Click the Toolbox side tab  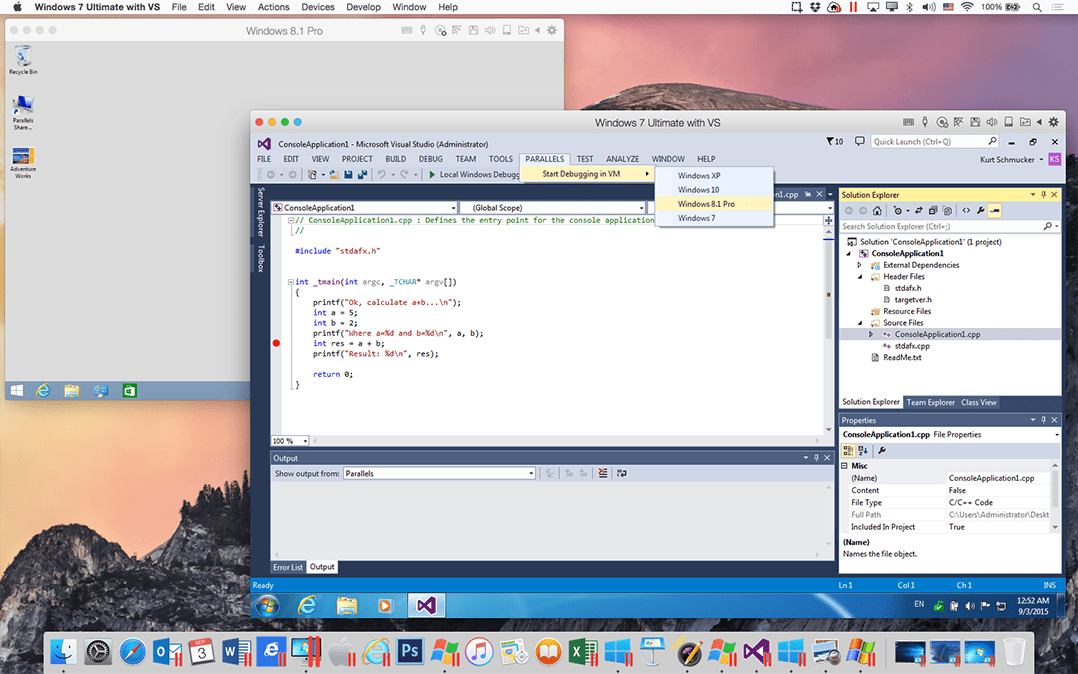[x=261, y=259]
